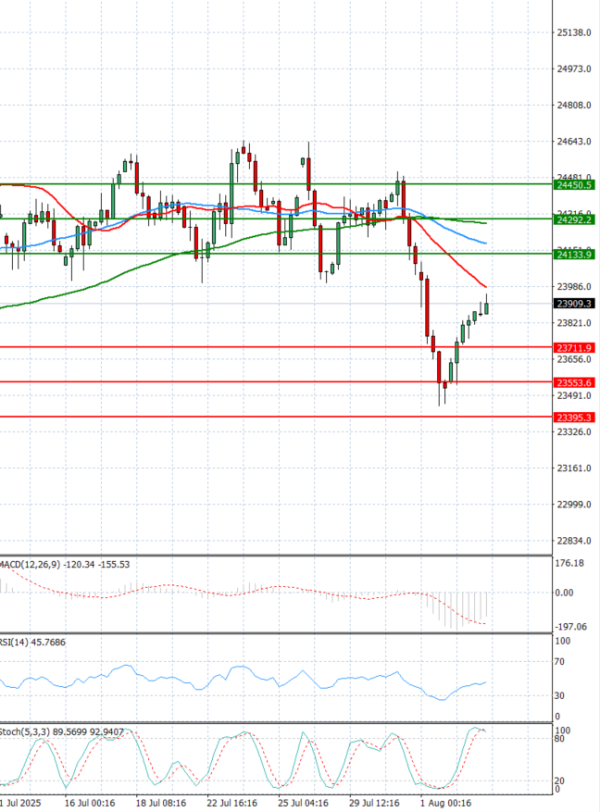Select the green resistance label 24450.5
Screen dimensions: 600x812
tap(574, 185)
